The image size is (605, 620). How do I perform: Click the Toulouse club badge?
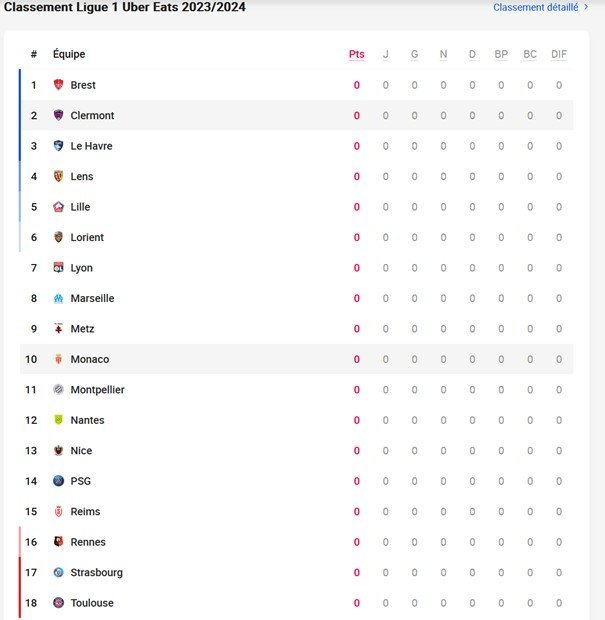coord(59,603)
